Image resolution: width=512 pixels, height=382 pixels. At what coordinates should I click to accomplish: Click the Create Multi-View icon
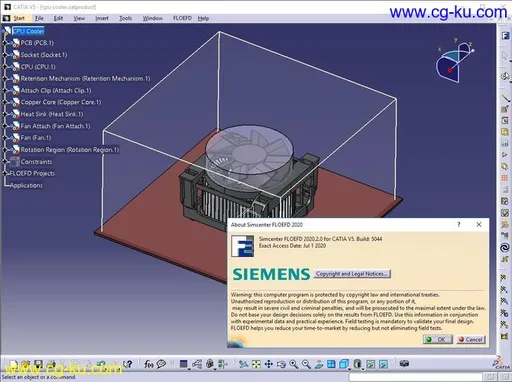pyautogui.click(x=331, y=364)
